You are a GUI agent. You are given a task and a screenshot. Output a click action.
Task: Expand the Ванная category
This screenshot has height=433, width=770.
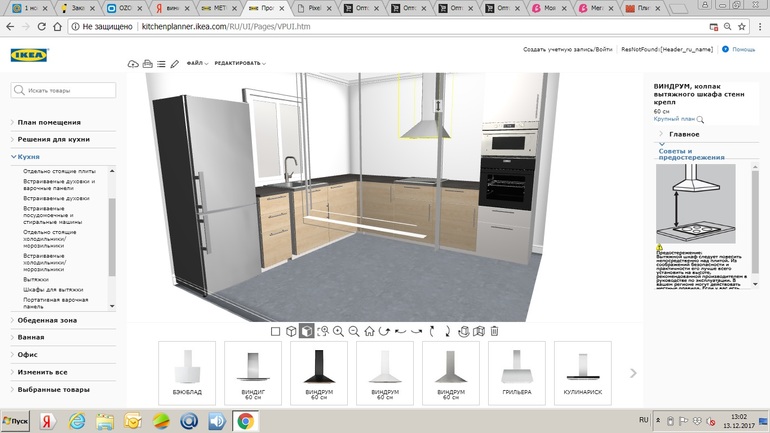tap(31, 337)
